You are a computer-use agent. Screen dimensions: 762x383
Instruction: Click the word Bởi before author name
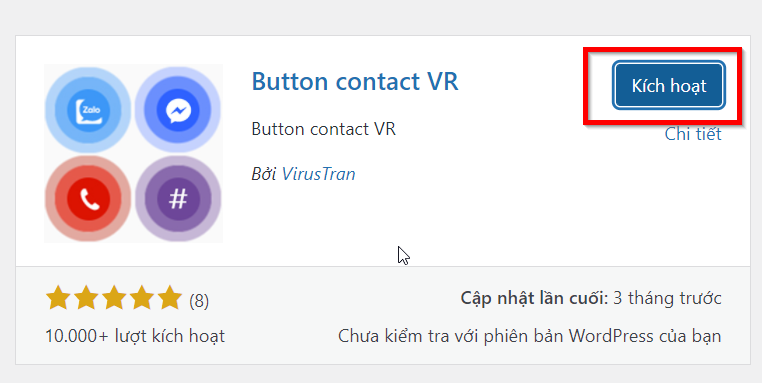tap(264, 174)
